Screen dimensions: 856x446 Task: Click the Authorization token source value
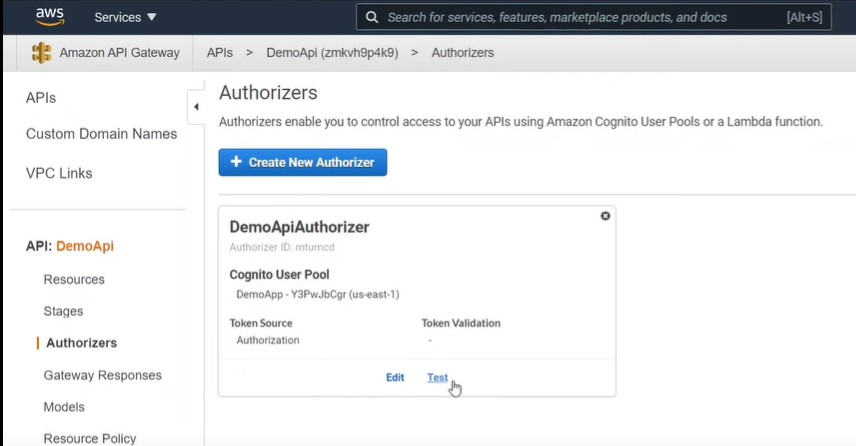tap(268, 340)
